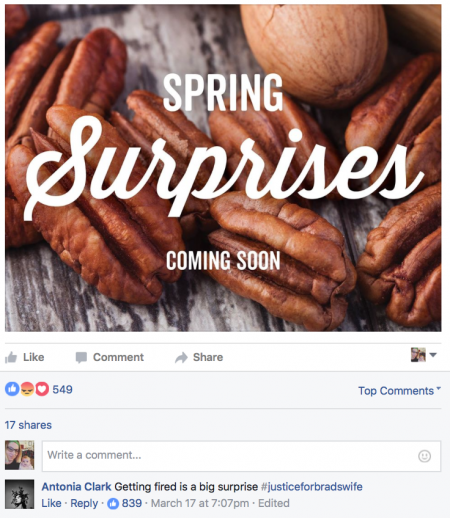Screen dimensions: 450x518
Task: Click the thumbs-up Like icon under the post
Action: pyautogui.click(x=11, y=357)
